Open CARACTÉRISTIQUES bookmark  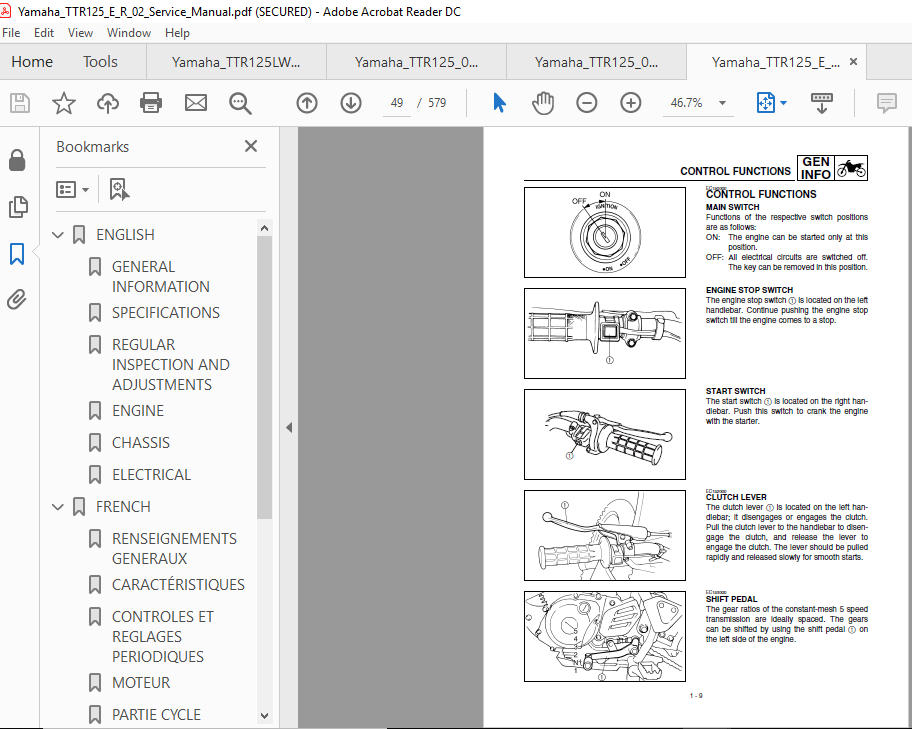pos(178,585)
